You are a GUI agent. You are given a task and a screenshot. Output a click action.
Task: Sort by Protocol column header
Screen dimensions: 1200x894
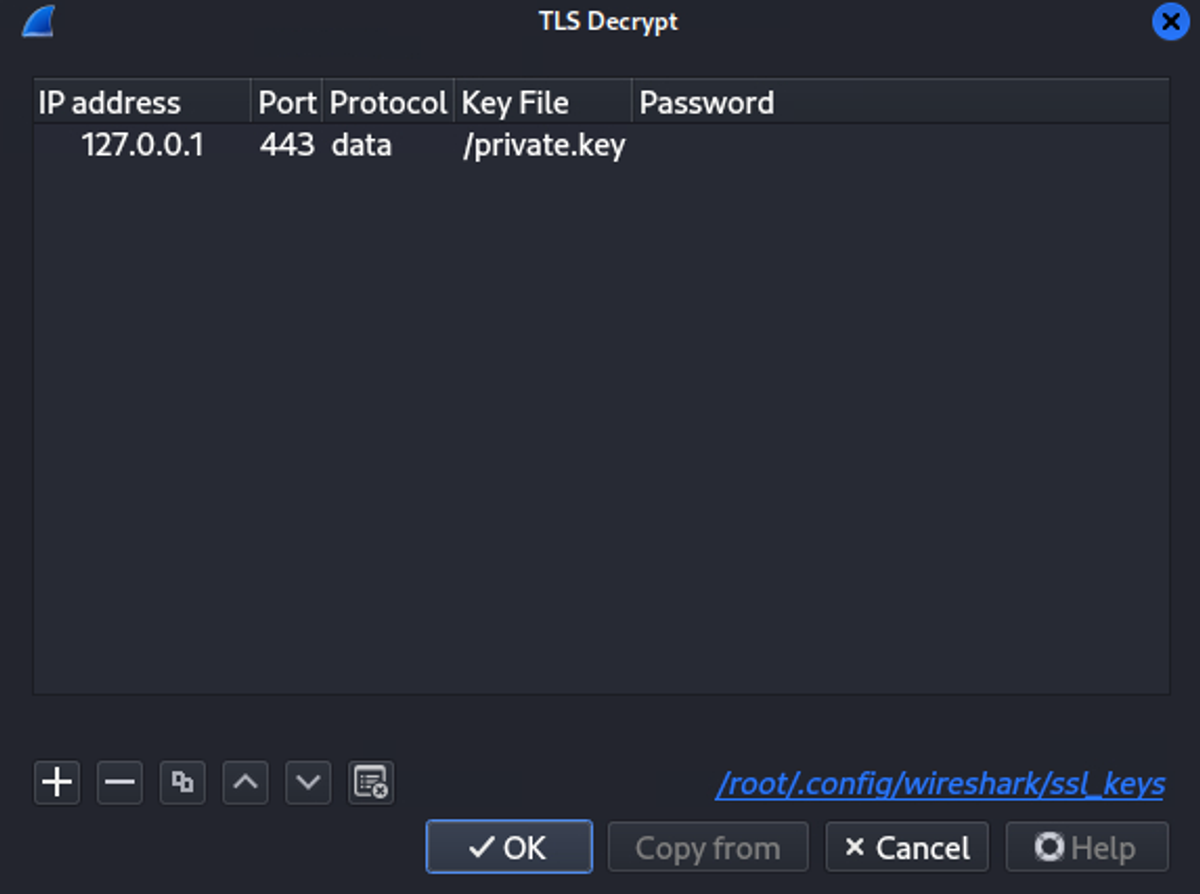click(x=388, y=102)
